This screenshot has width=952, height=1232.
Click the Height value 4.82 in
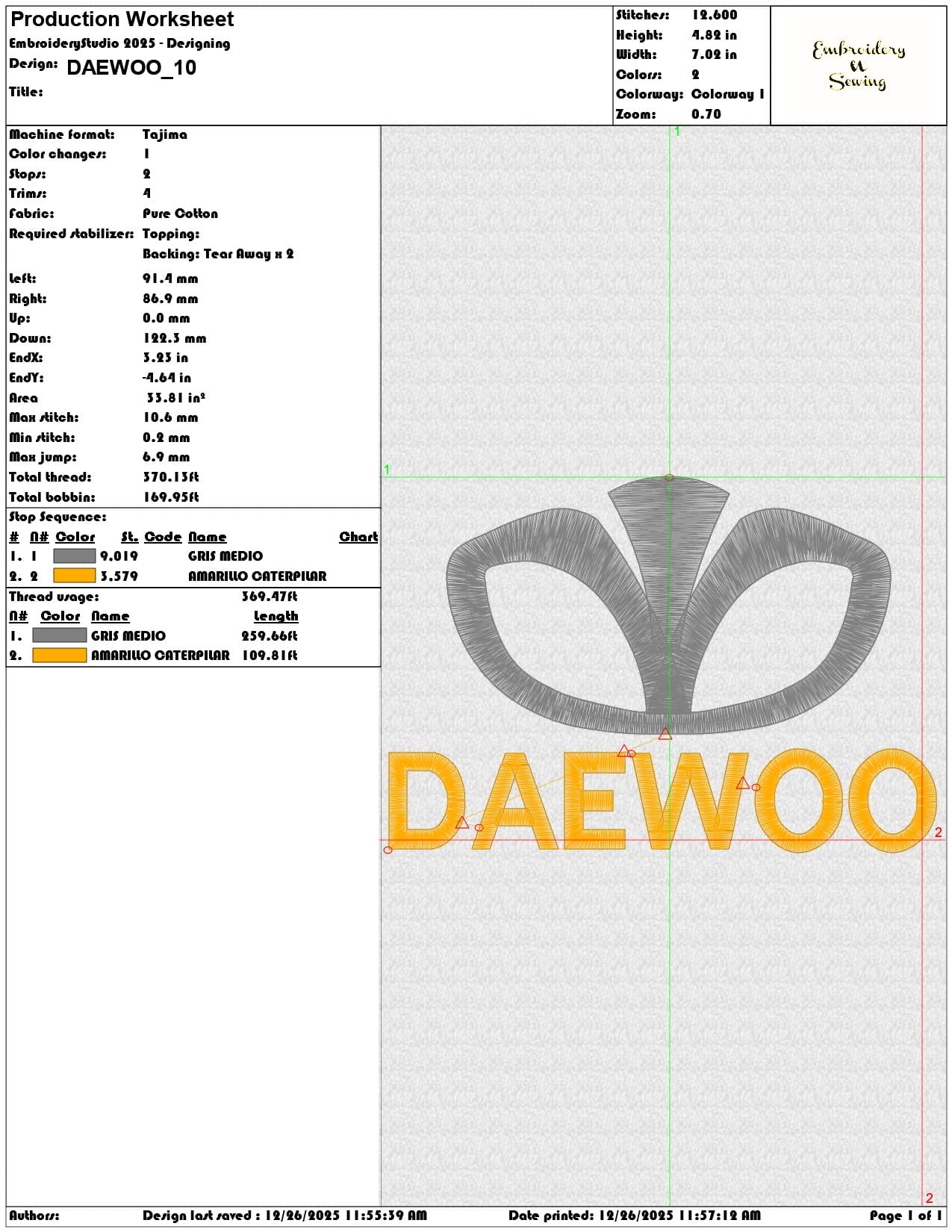pyautogui.click(x=714, y=35)
